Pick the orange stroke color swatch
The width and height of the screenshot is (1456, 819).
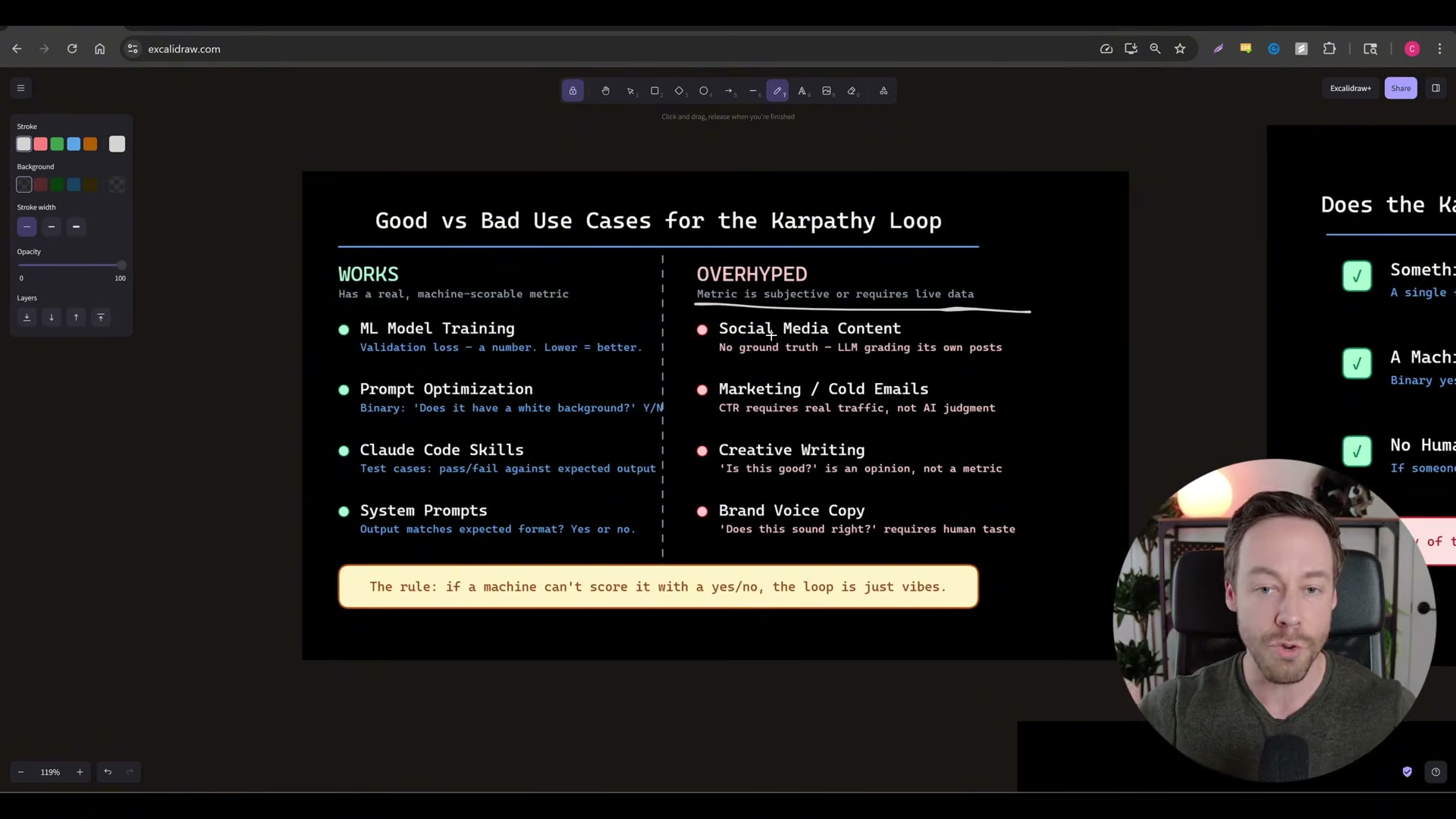(x=90, y=144)
